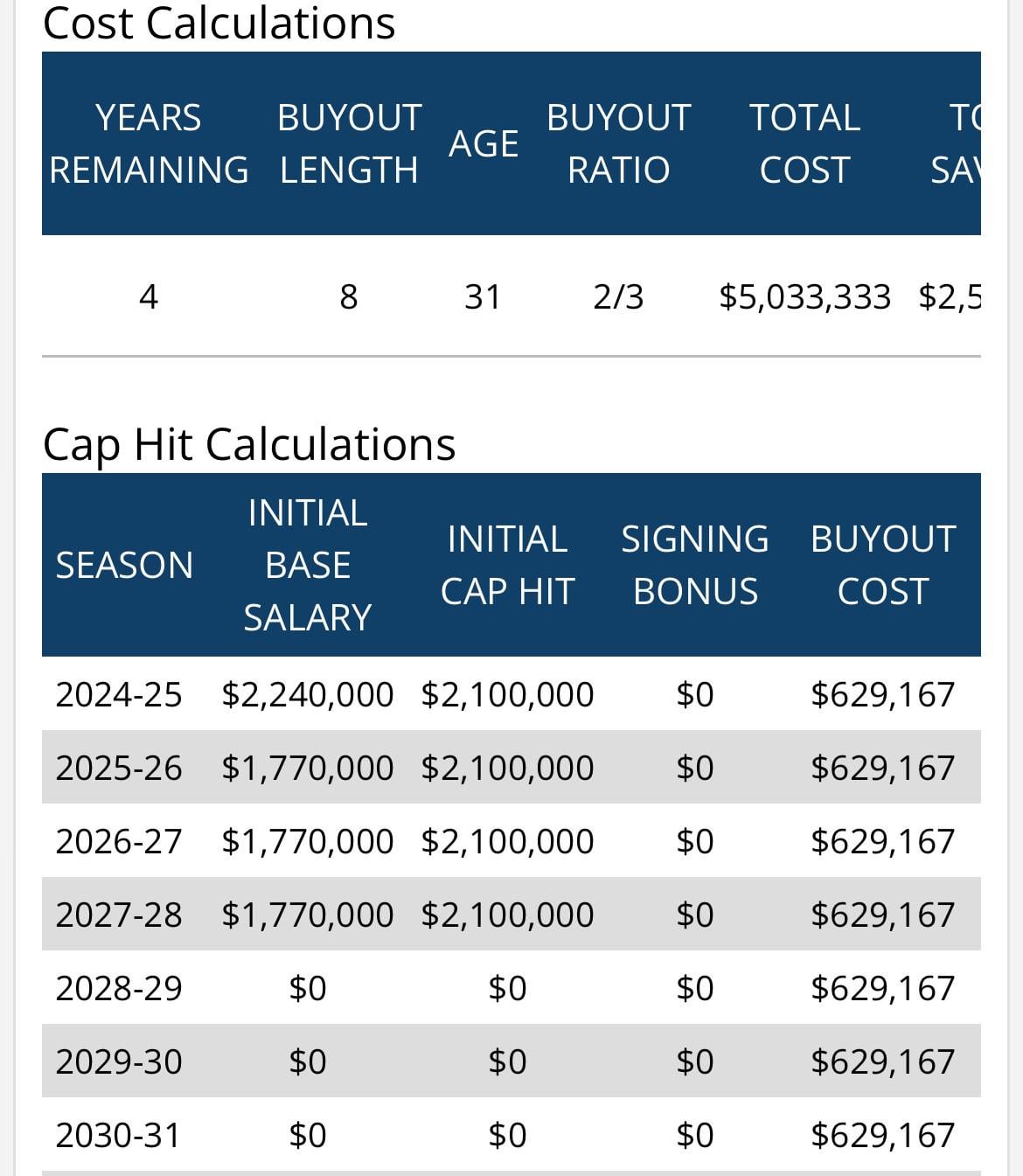The width and height of the screenshot is (1023, 1176).
Task: Click the Season column header
Action: click(x=124, y=565)
